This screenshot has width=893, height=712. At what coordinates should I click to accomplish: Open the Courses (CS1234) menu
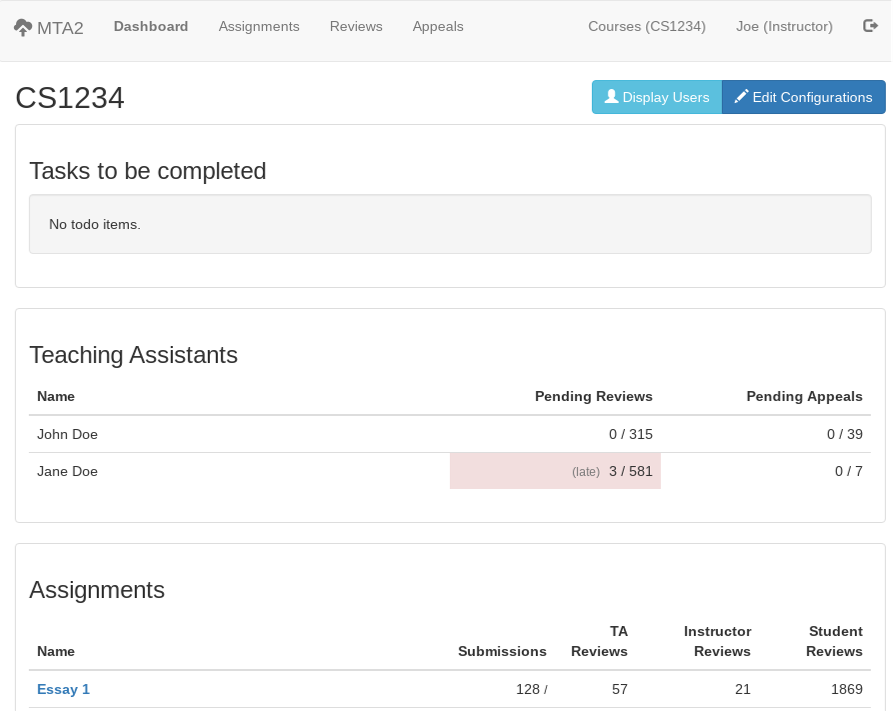pyautogui.click(x=647, y=27)
